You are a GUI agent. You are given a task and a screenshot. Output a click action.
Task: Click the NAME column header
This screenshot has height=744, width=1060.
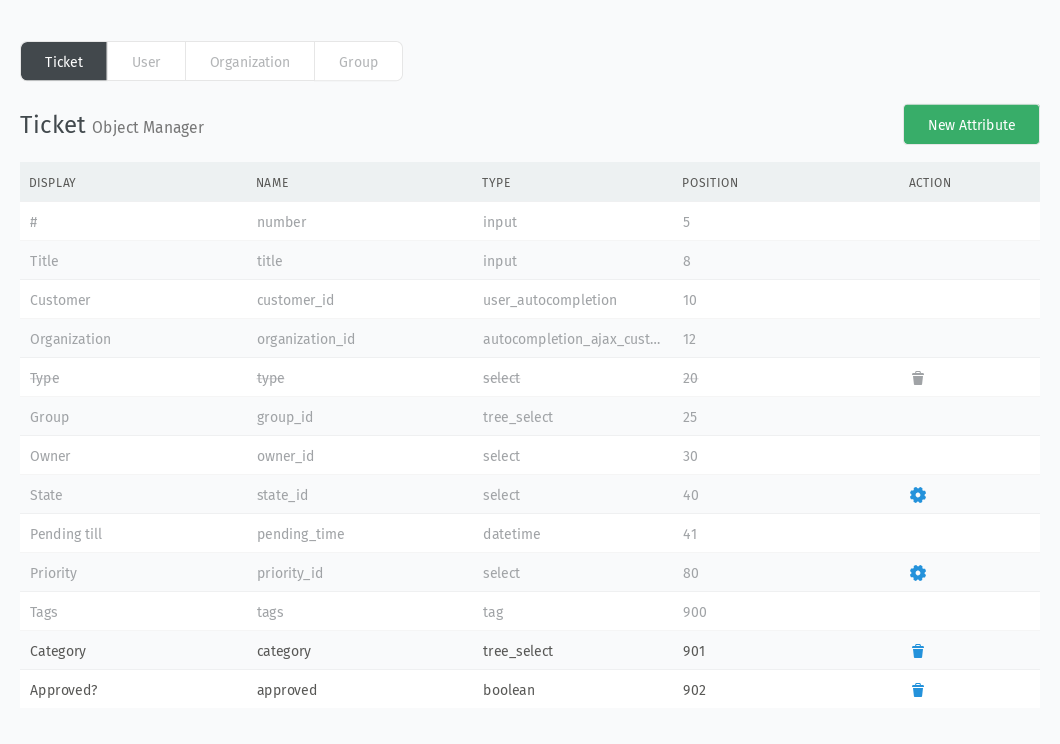272,182
